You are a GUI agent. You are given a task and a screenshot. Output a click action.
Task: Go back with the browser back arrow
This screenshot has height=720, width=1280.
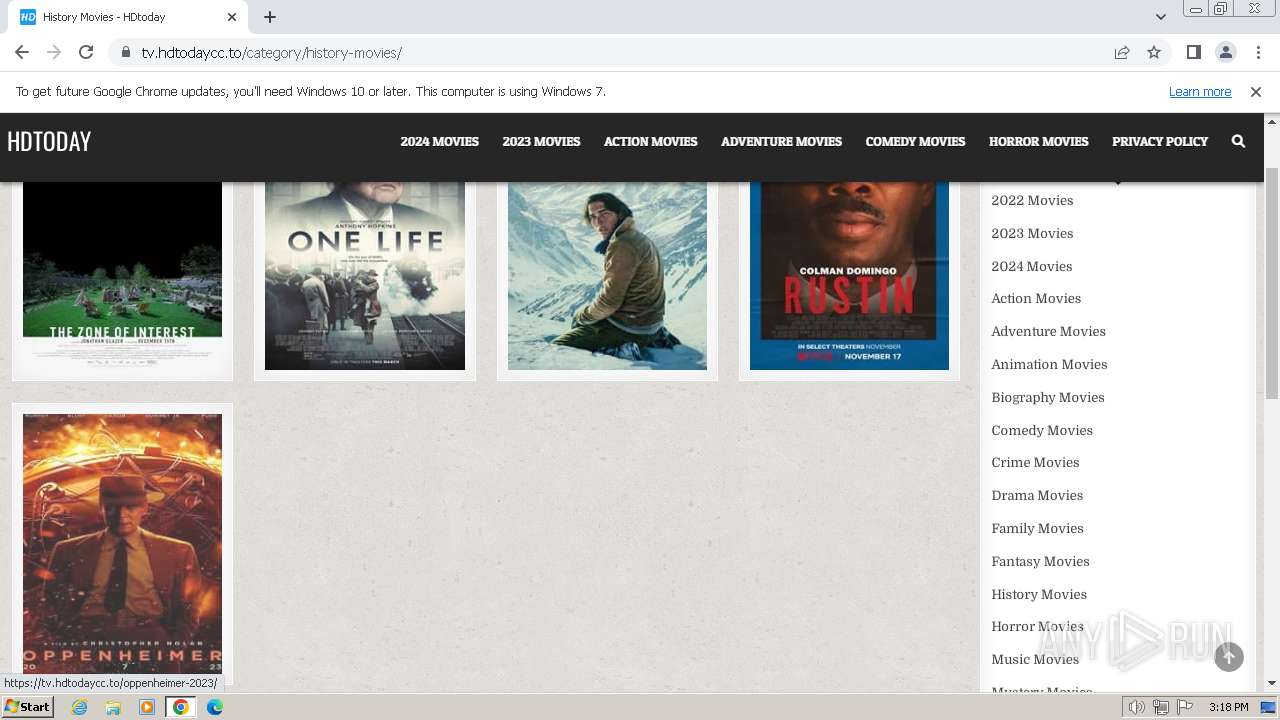click(x=22, y=52)
